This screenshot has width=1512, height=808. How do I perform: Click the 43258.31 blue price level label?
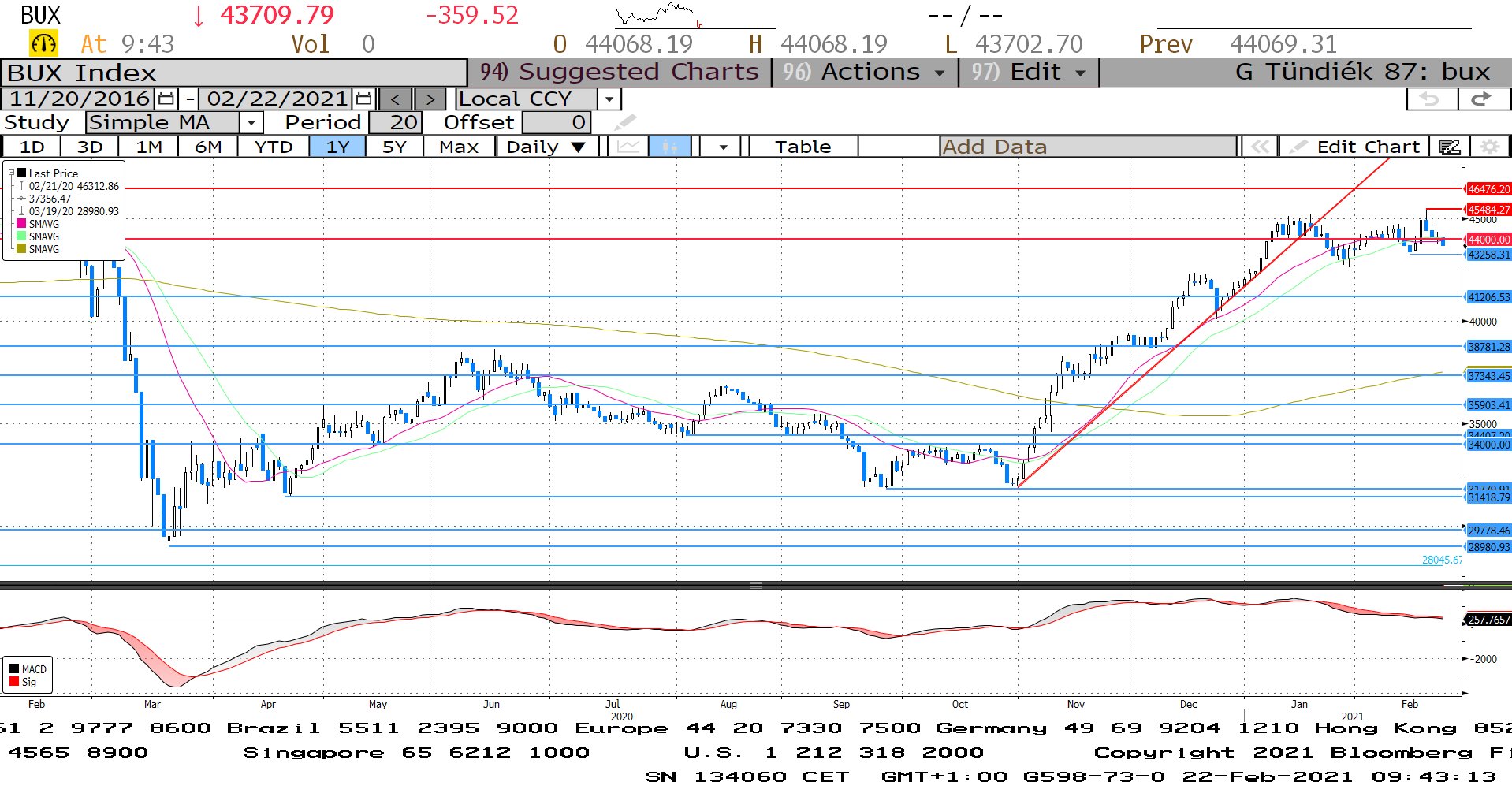[x=1488, y=255]
